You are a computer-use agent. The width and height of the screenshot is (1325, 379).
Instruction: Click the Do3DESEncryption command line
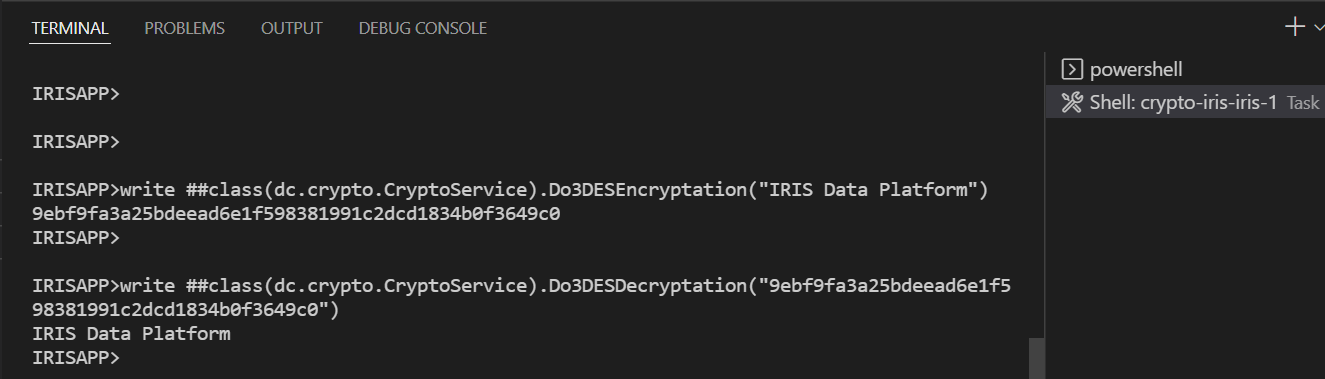510,190
